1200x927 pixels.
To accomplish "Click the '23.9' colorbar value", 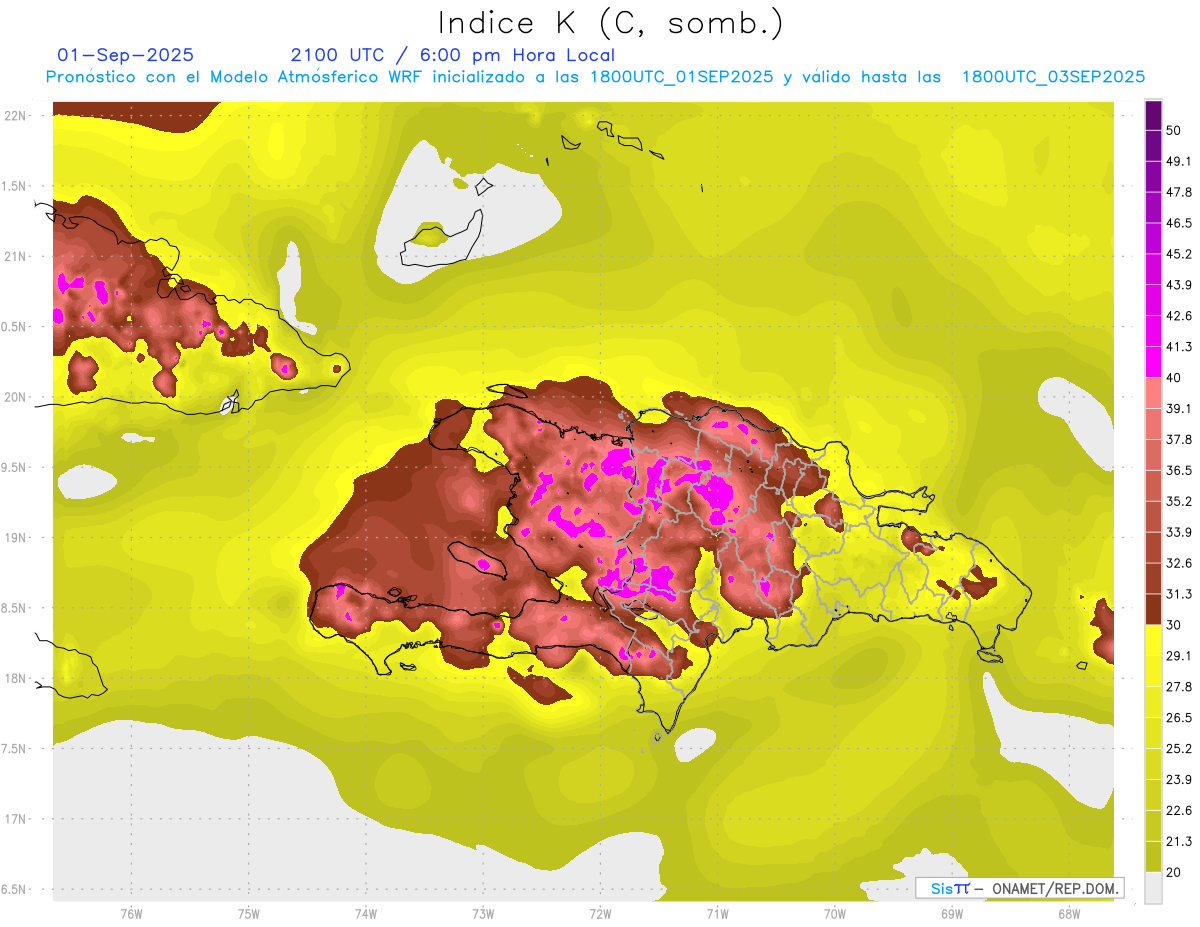I will point(1179,779).
